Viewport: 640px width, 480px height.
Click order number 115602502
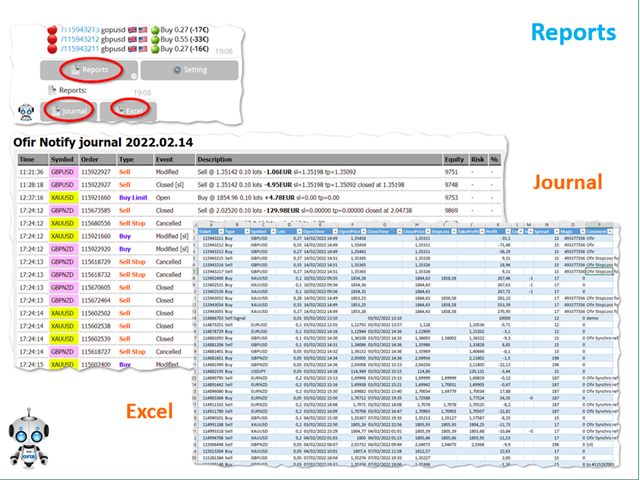pyautogui.click(x=96, y=313)
